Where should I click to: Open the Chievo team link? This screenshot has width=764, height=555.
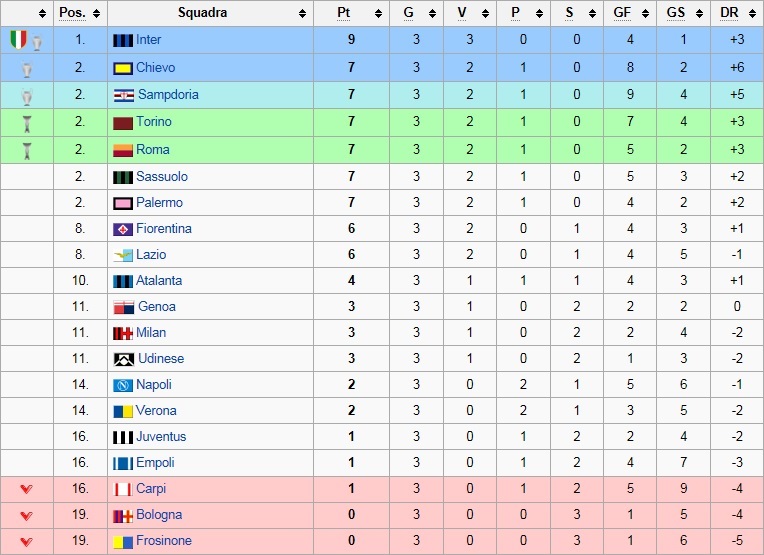(x=155, y=67)
